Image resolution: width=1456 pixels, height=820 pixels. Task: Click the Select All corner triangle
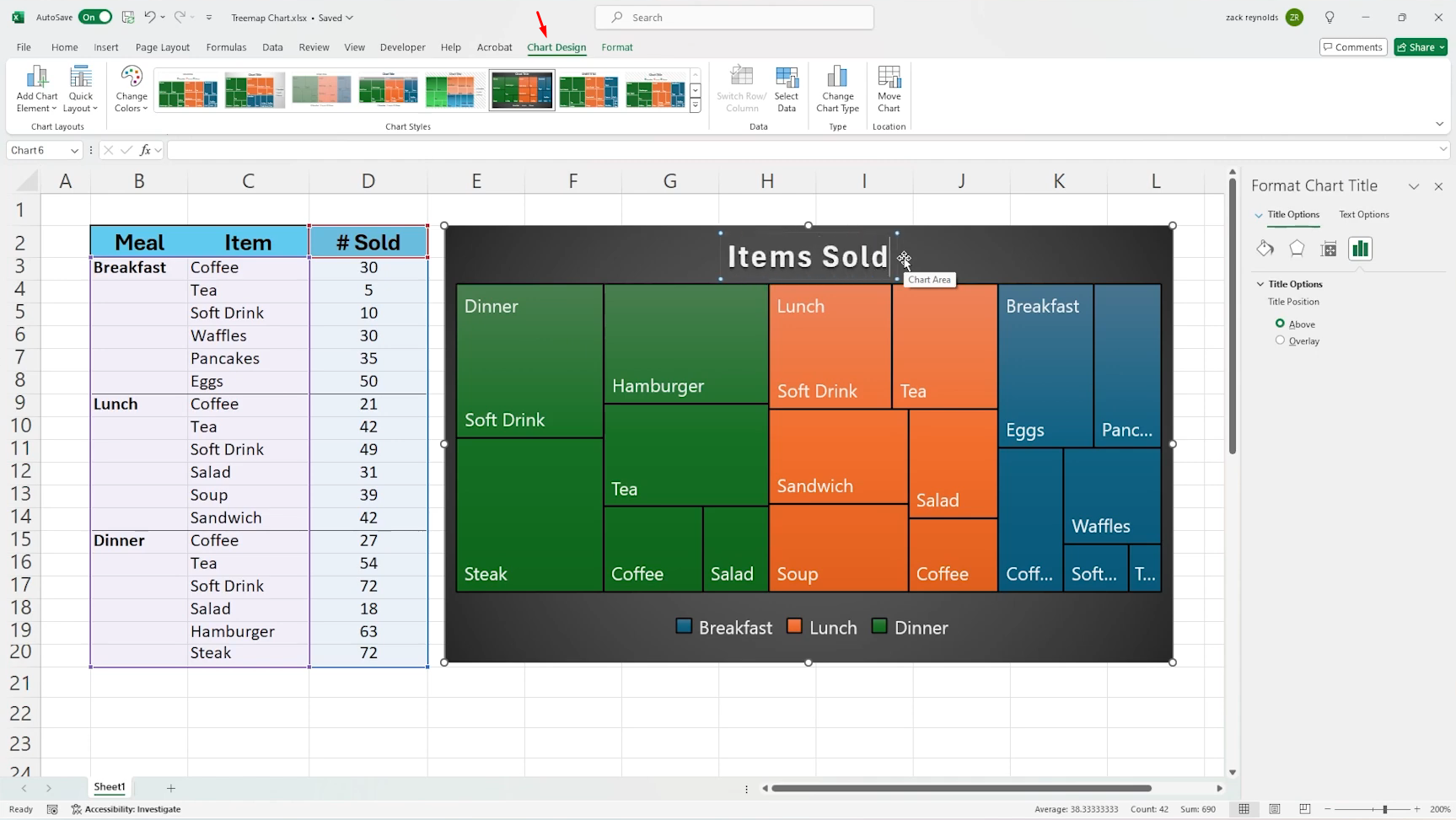(x=27, y=180)
